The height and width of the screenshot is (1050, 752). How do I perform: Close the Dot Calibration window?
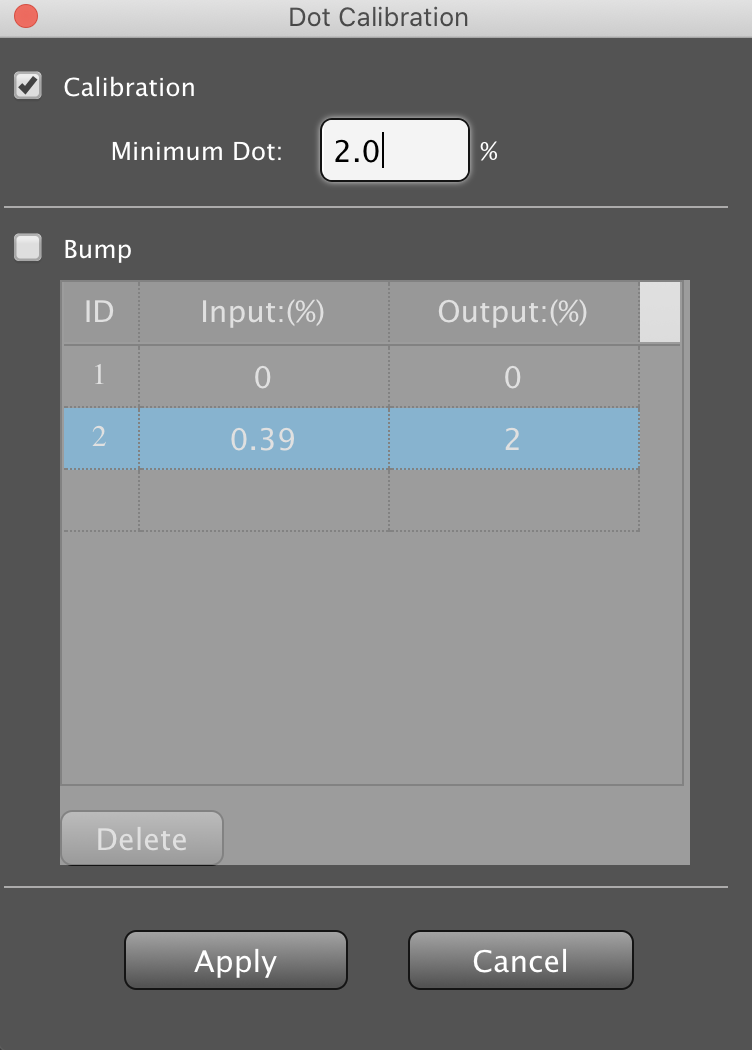tap(27, 17)
